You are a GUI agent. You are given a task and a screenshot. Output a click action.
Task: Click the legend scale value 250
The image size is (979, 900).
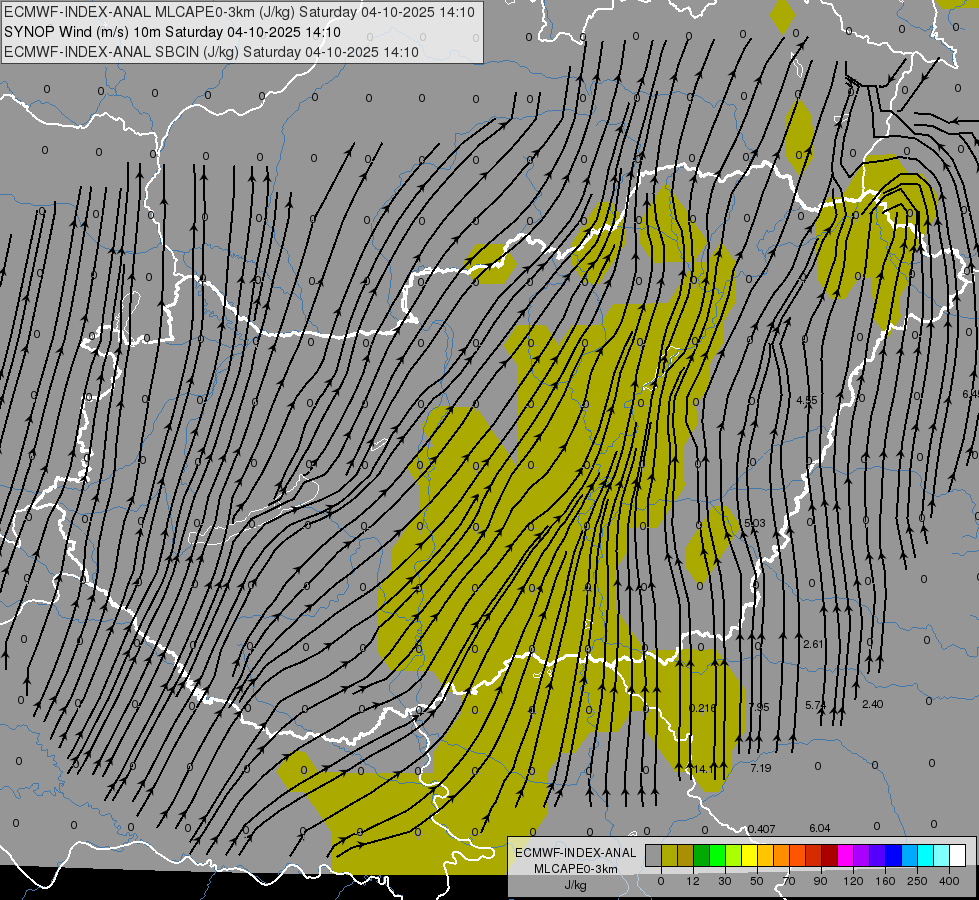click(917, 881)
